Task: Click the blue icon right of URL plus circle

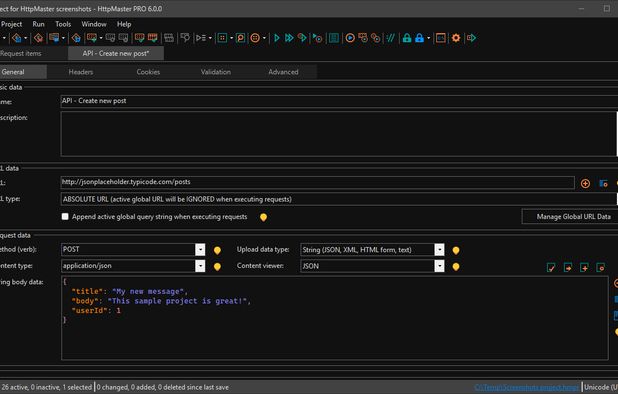Action: [603, 183]
